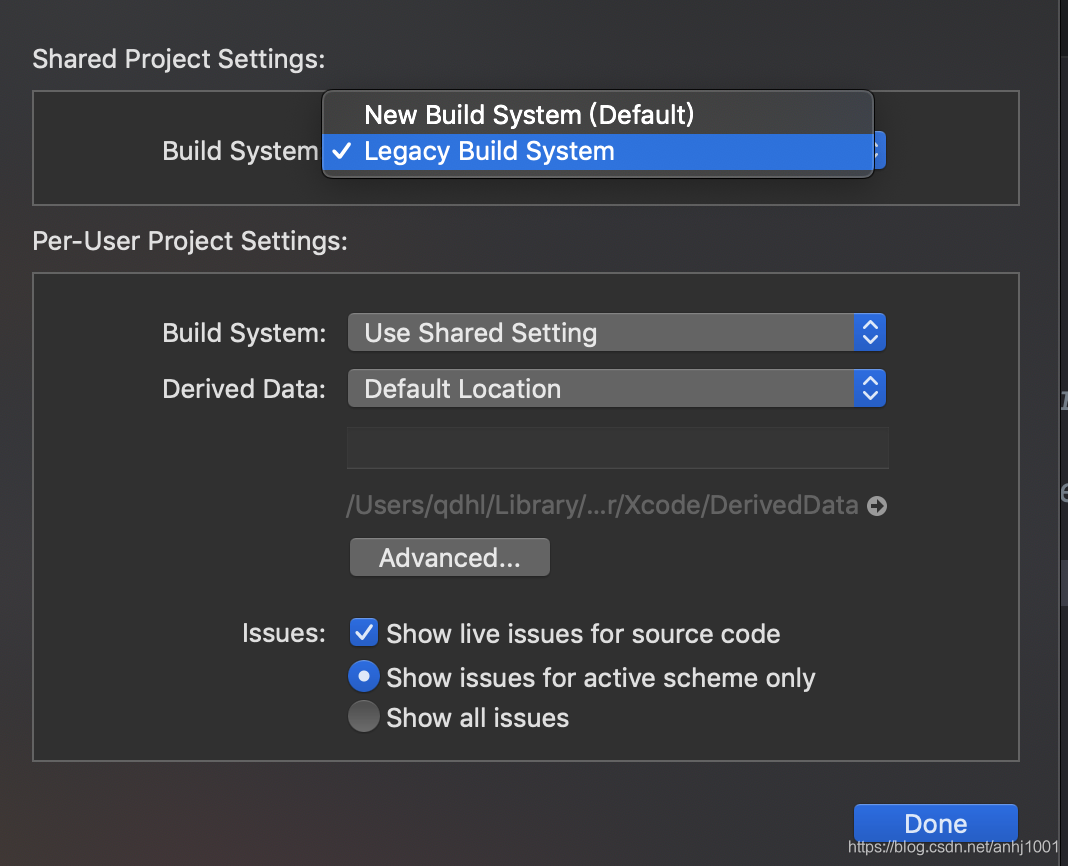Viewport: 1068px width, 866px height.
Task: Click the Done button
Action: point(935,823)
